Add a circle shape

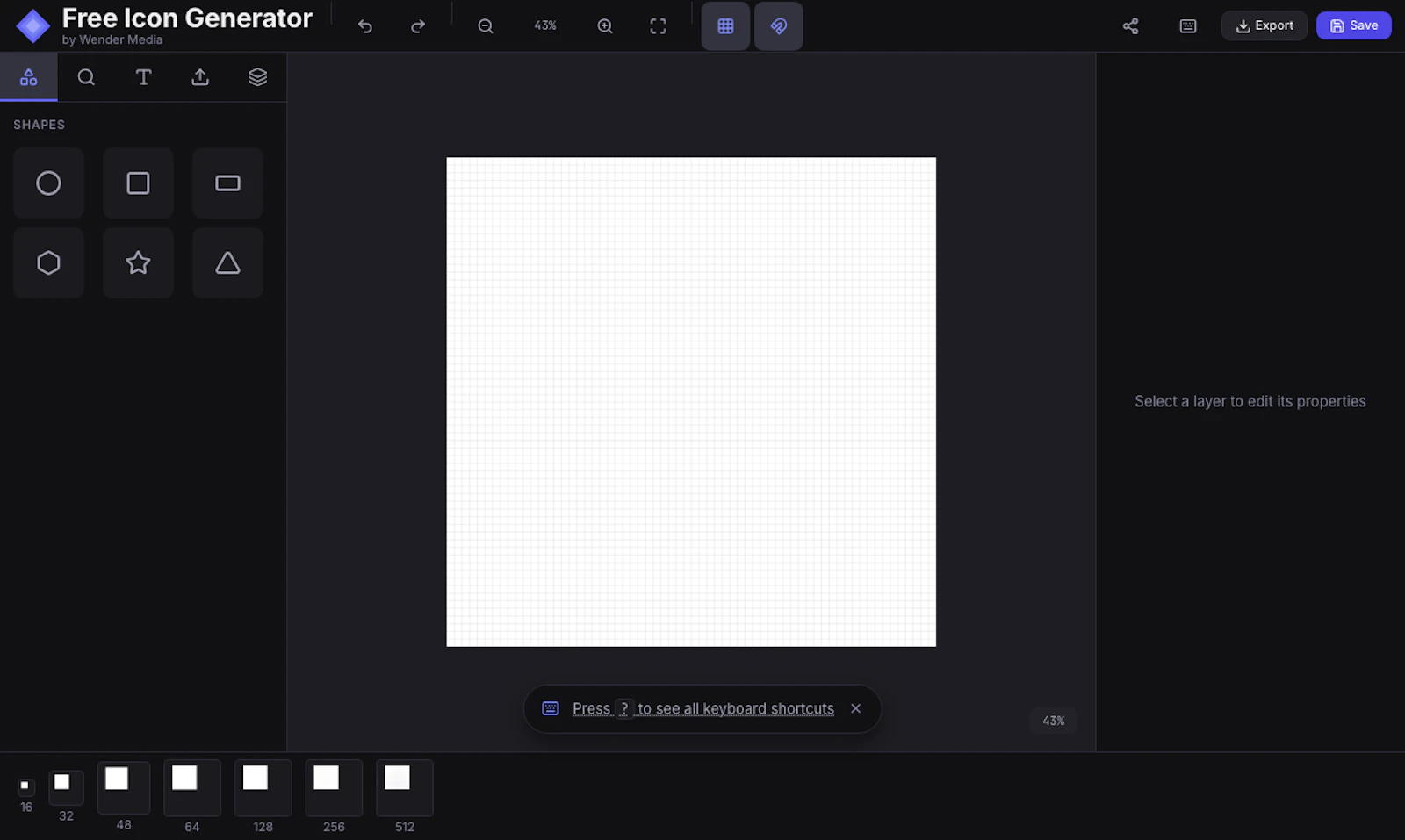[x=48, y=183]
